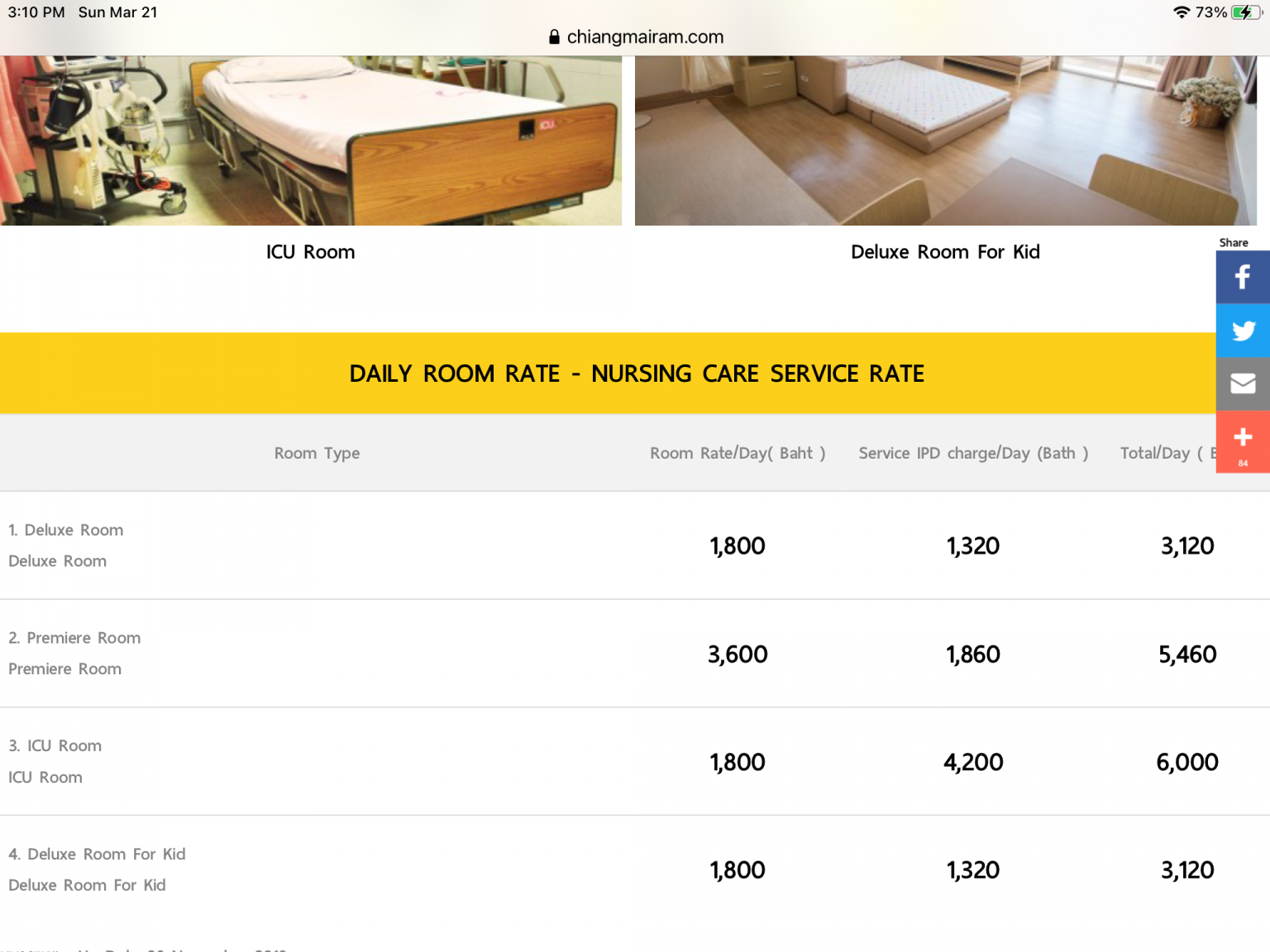The image size is (1270, 952).
Task: Click the Daily Room Rate yellow banner
Action: (635, 374)
